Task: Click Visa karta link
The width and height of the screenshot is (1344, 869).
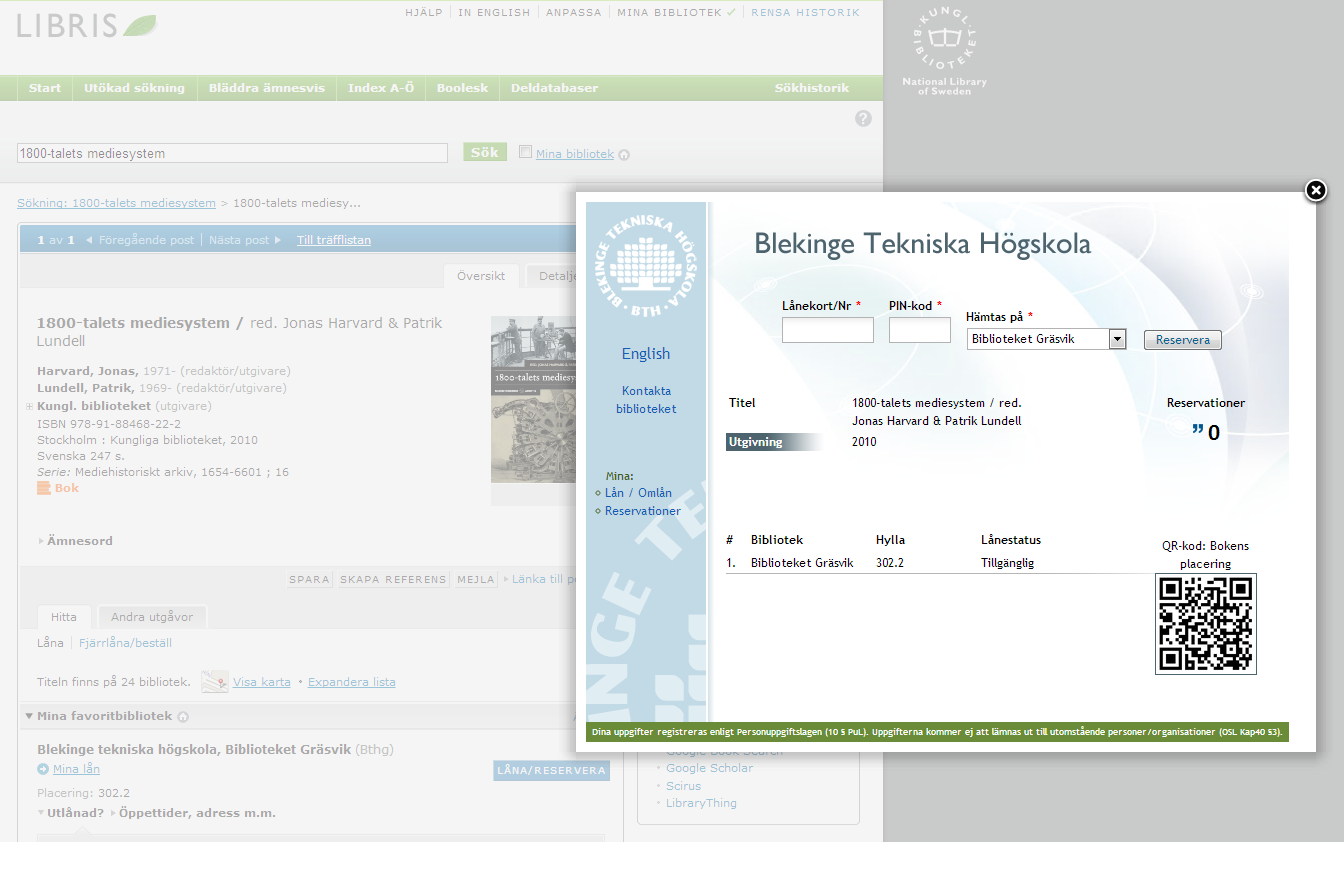Action: (x=262, y=682)
